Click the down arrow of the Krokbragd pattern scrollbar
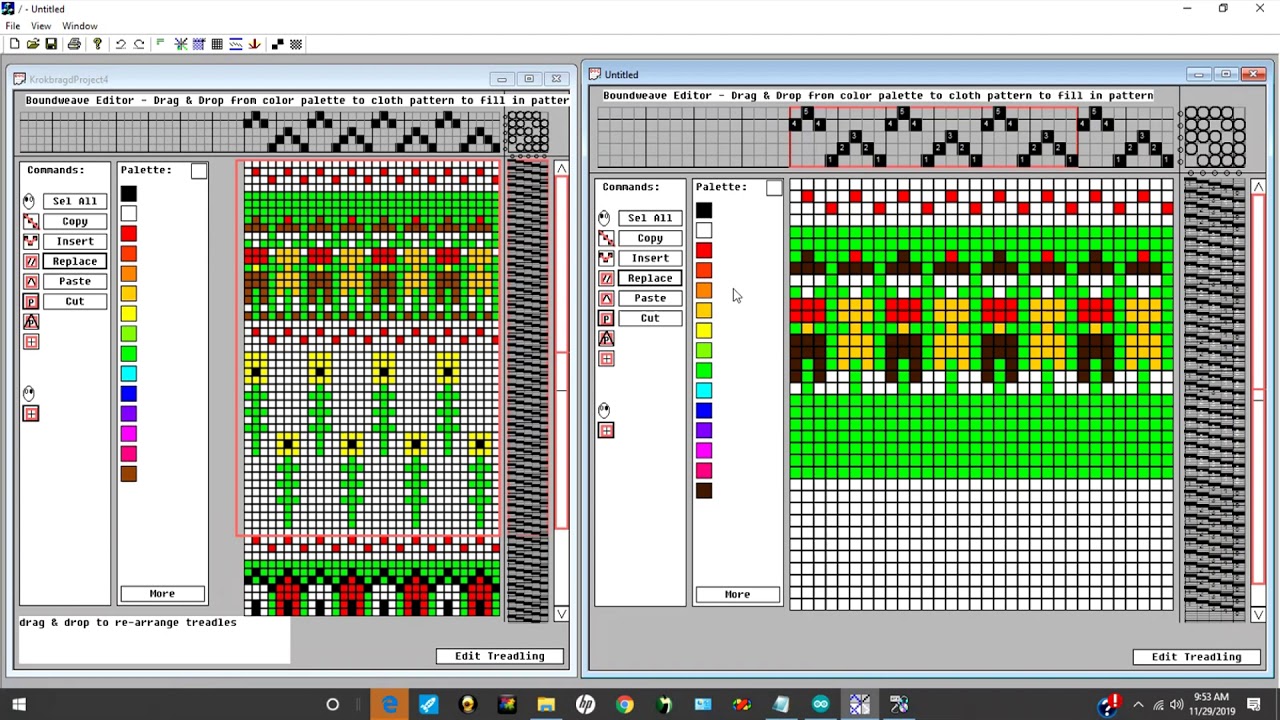This screenshot has width=1280, height=720. (x=561, y=614)
